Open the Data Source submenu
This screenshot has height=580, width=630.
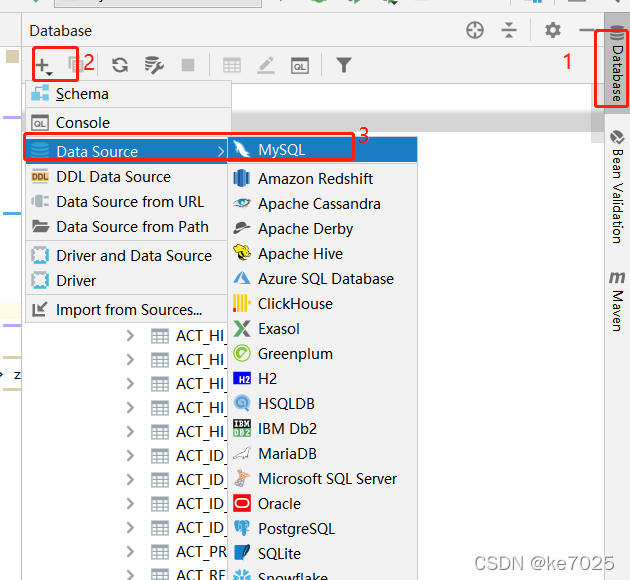tap(127, 151)
